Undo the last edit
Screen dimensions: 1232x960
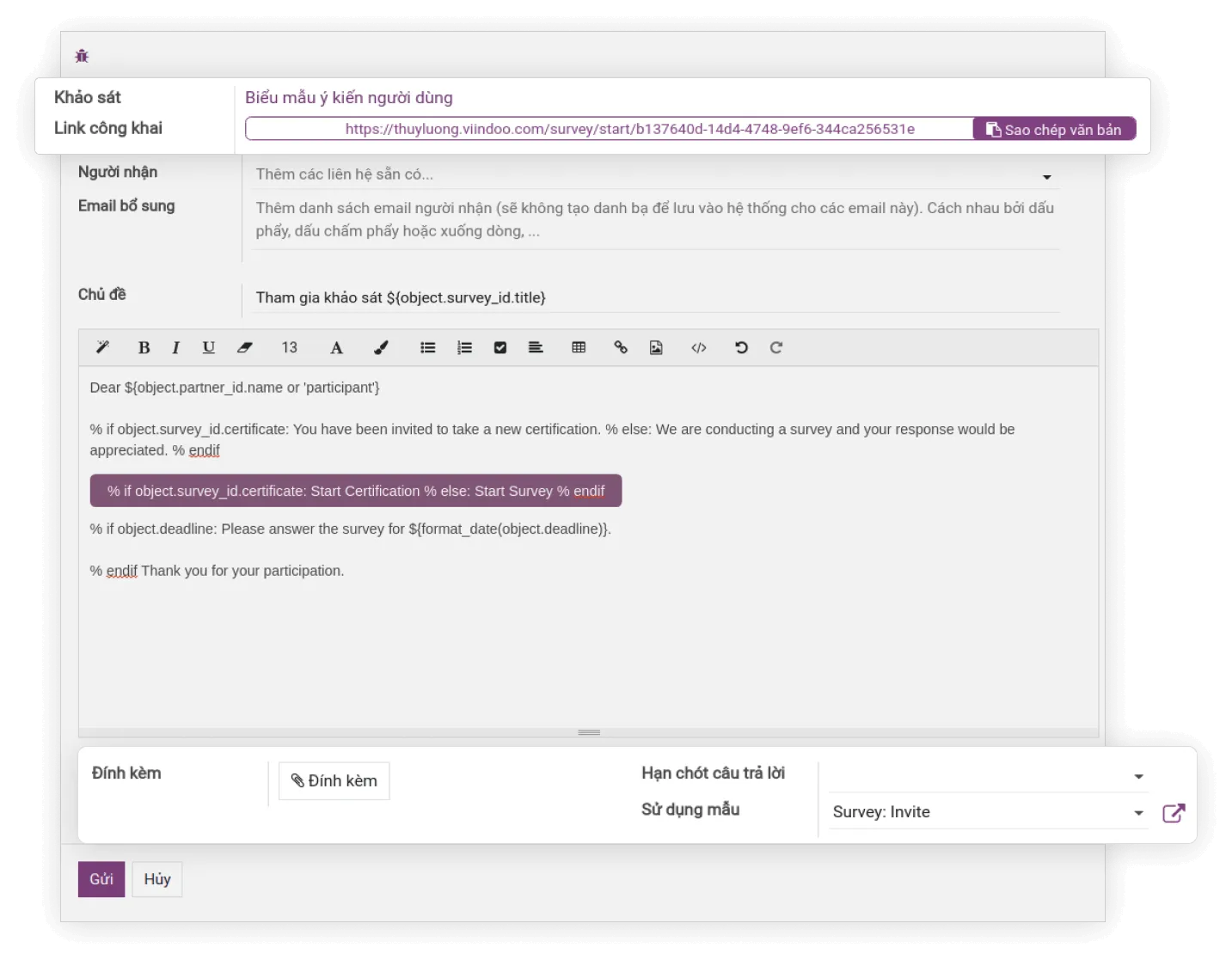(741, 347)
